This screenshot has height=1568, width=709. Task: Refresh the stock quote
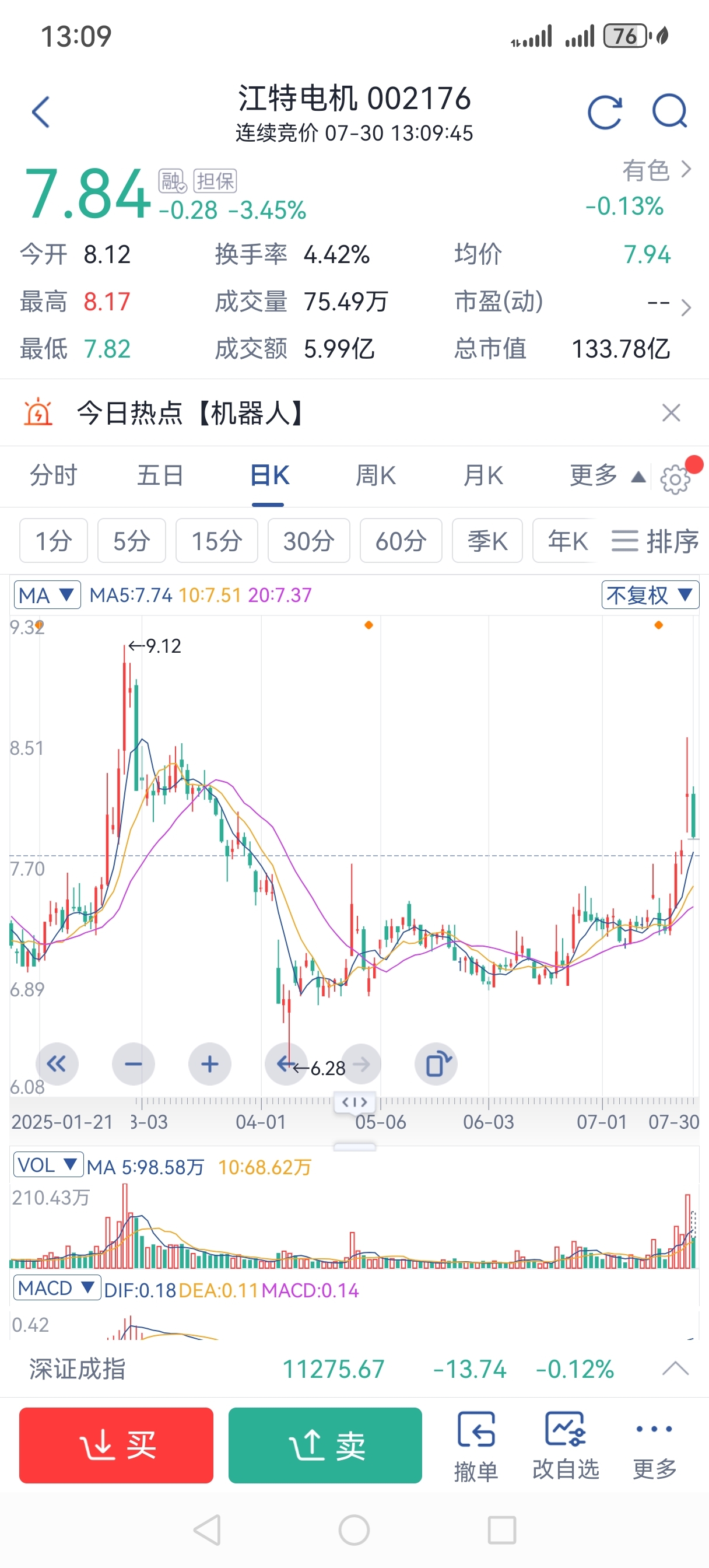coord(604,112)
